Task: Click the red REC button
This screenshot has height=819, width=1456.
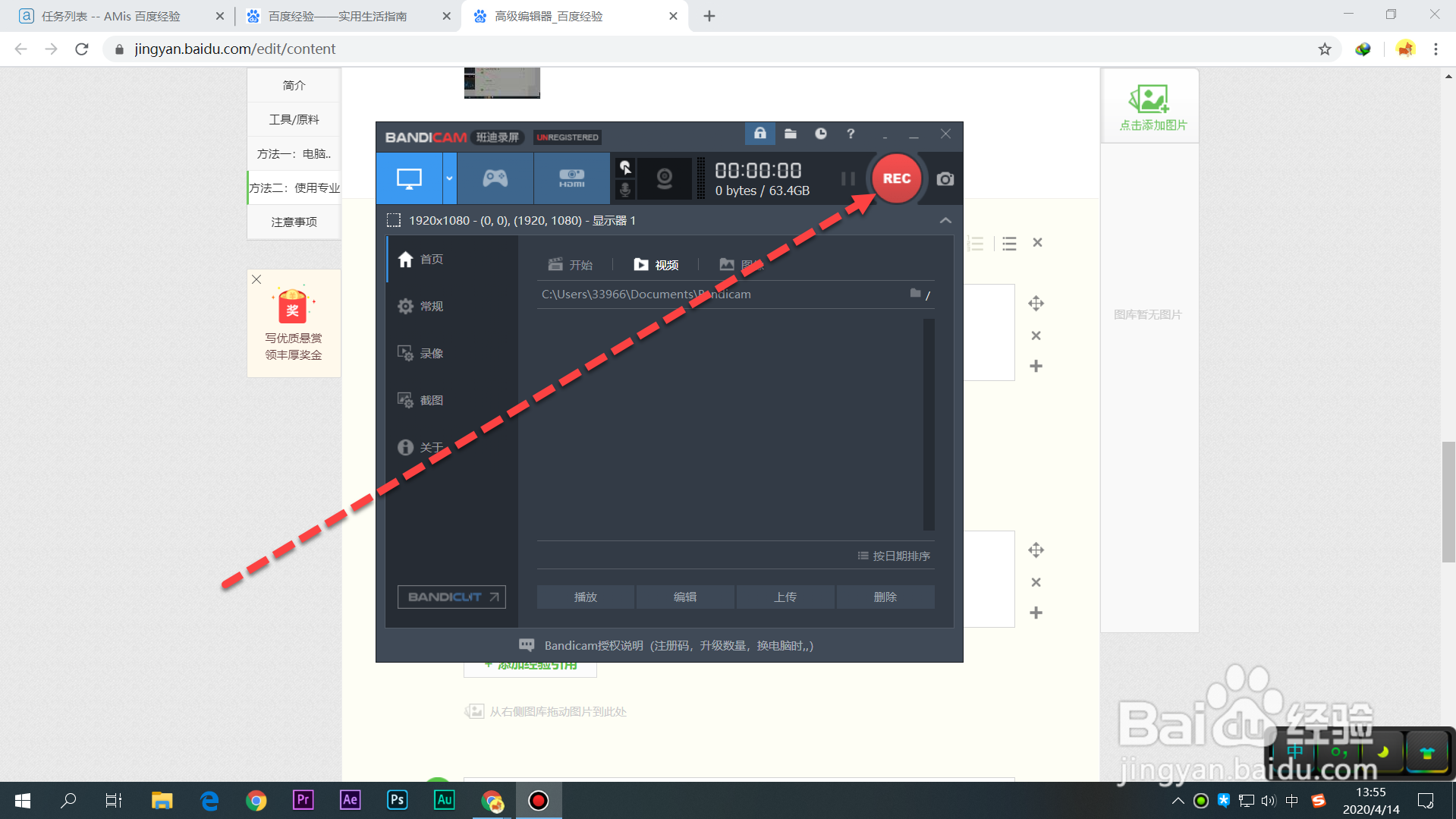Action: tap(896, 178)
